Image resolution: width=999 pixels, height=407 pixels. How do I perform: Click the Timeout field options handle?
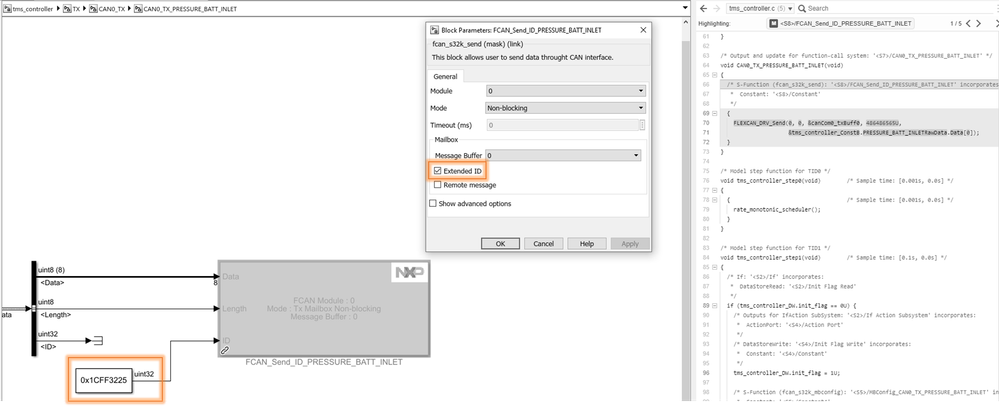click(642, 125)
